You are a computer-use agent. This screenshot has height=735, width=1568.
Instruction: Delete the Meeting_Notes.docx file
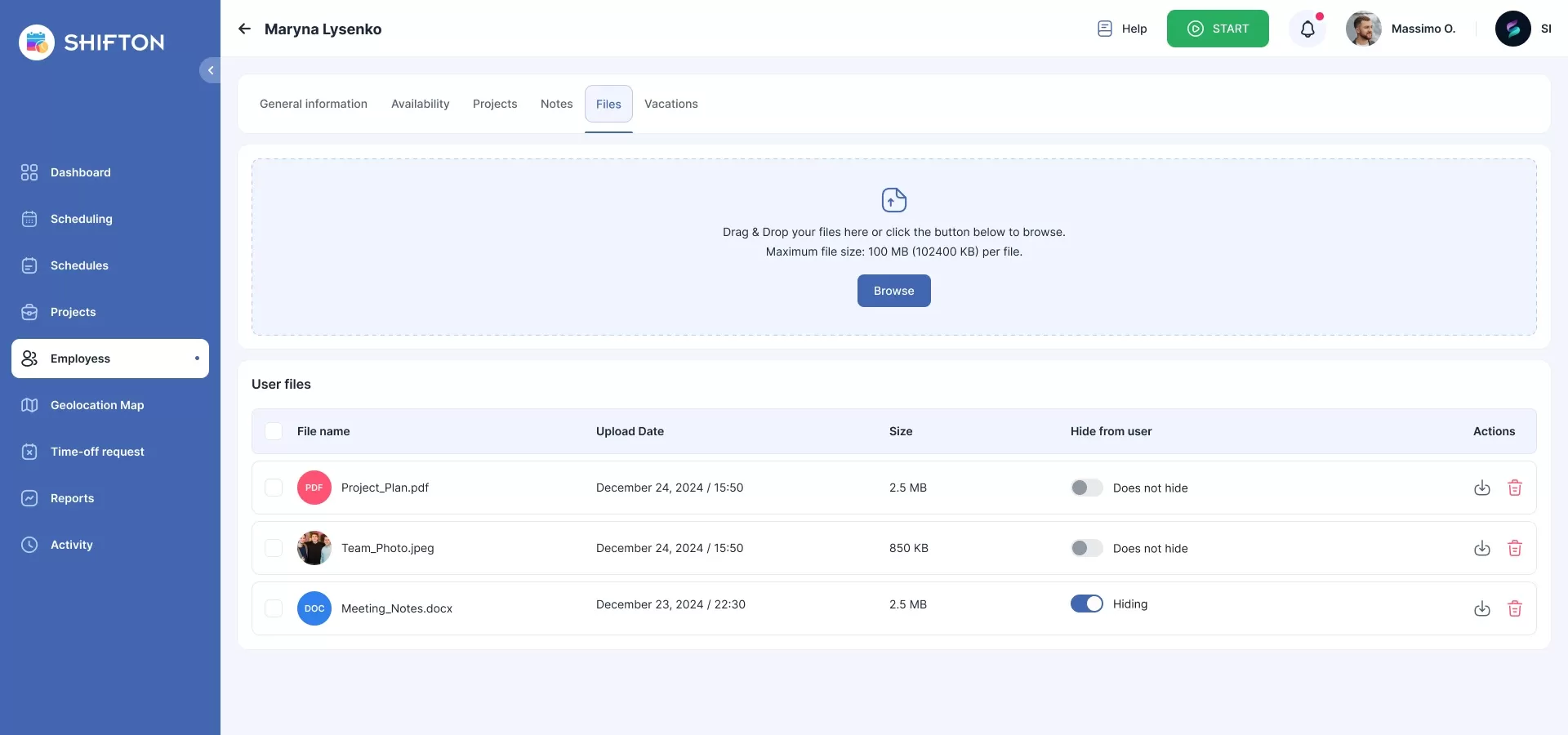[1514, 609]
